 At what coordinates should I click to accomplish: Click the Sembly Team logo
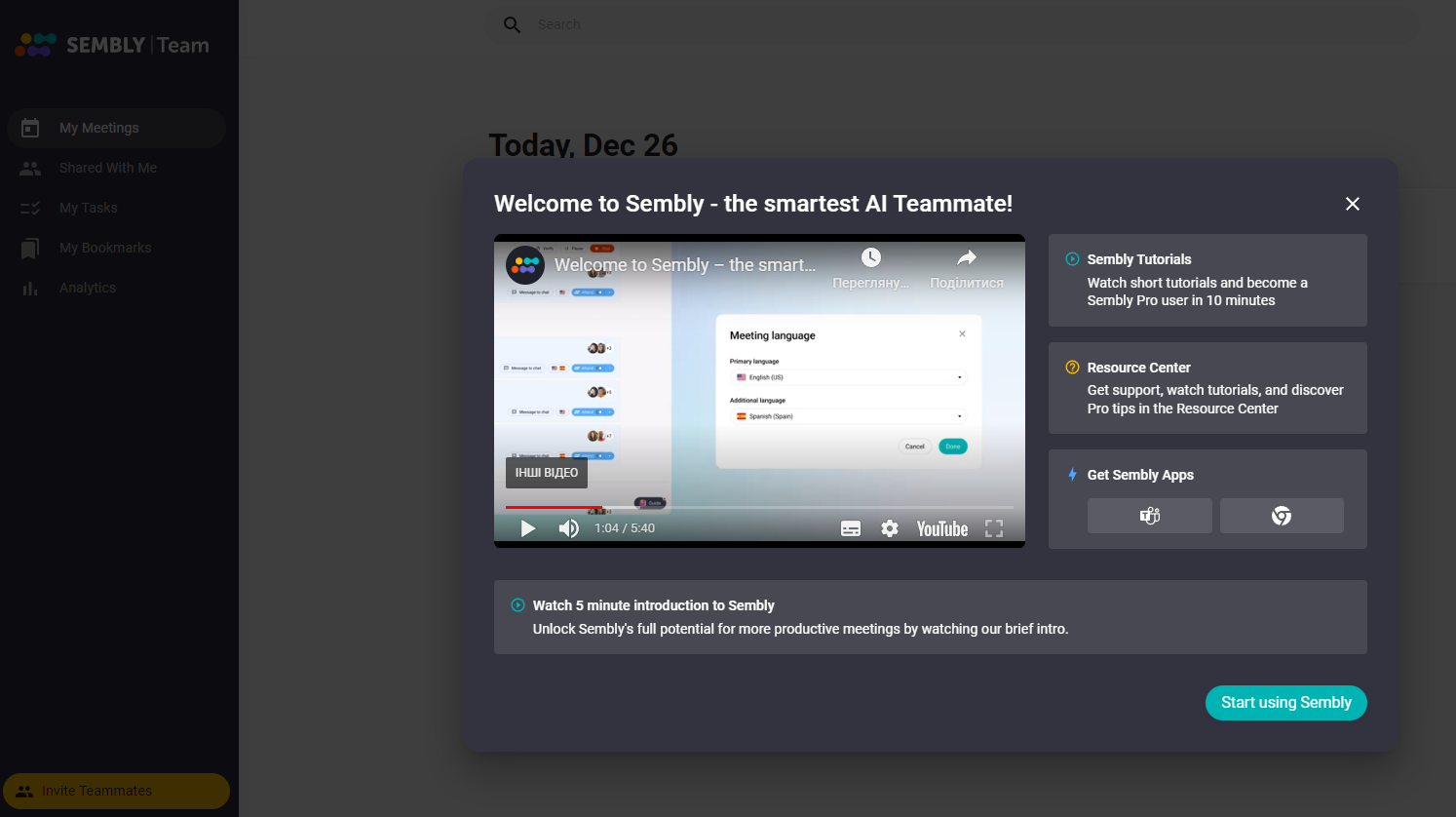pos(112,45)
